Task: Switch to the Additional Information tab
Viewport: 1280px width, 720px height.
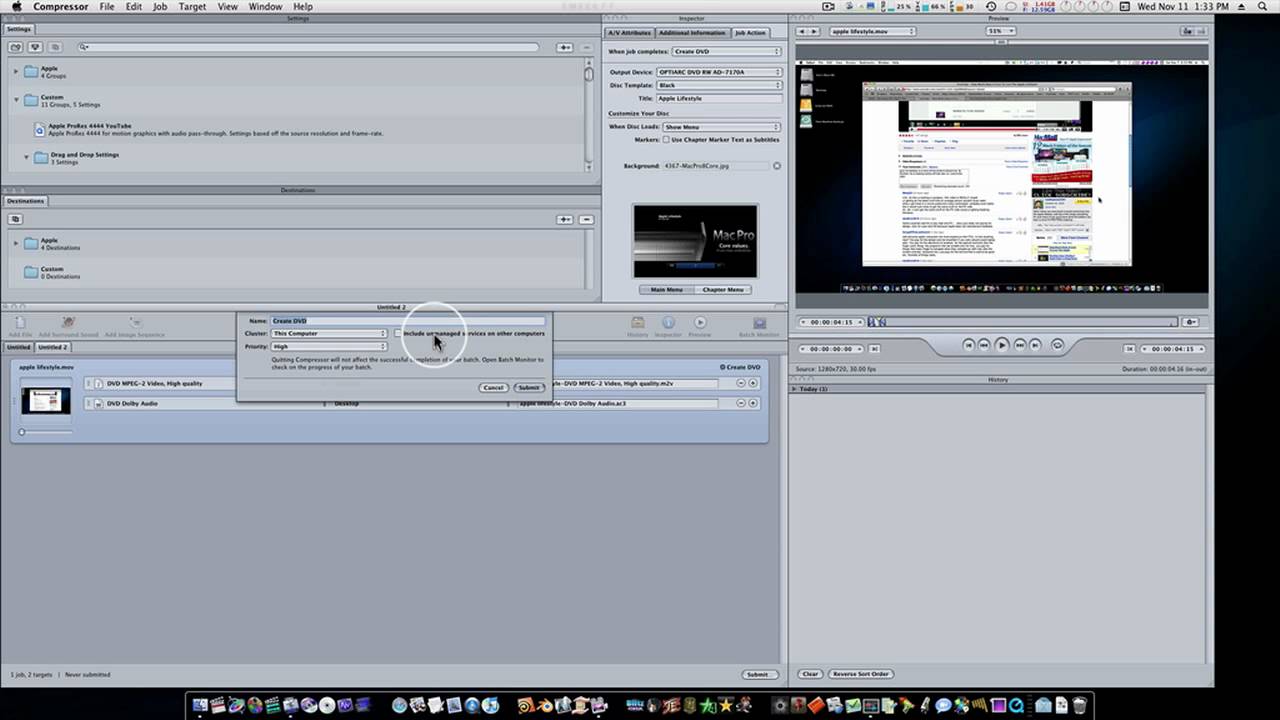Action: pyautogui.click(x=692, y=33)
